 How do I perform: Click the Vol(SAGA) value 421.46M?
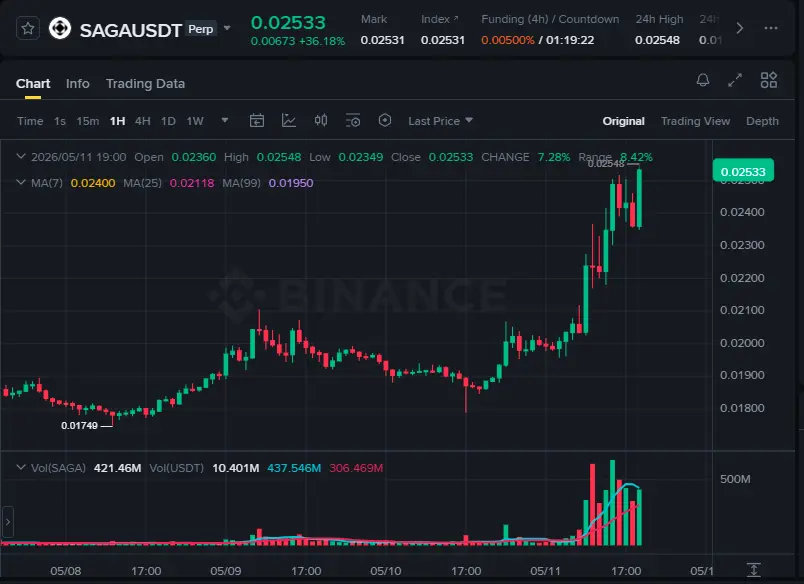point(117,468)
